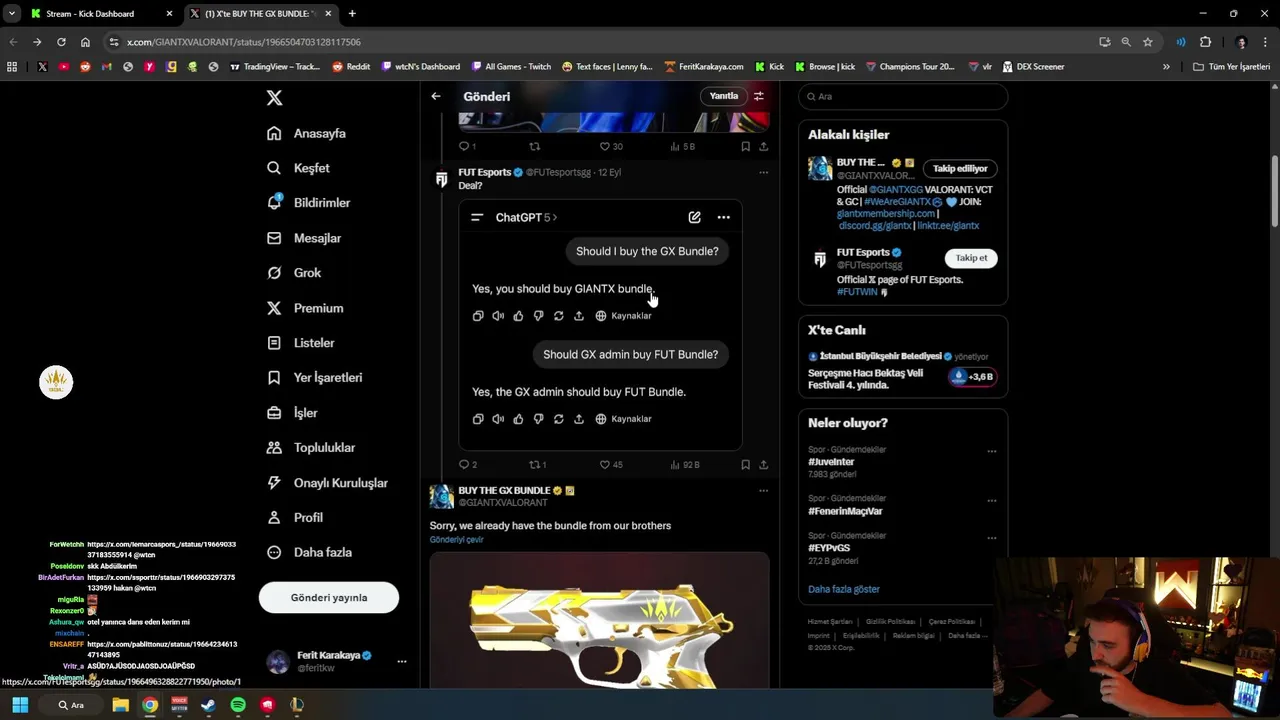Bookmark the top post with 5 B views

[x=745, y=146]
